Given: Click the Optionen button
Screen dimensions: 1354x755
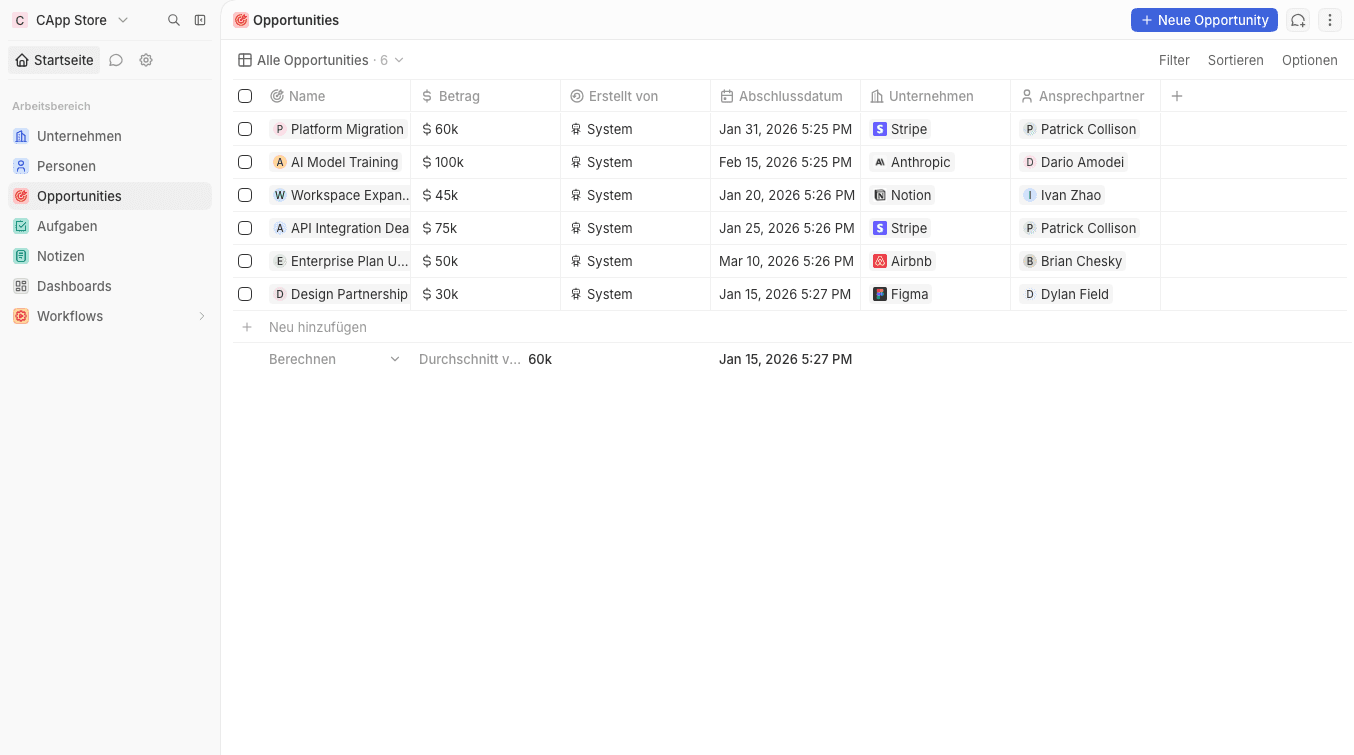Looking at the screenshot, I should point(1310,60).
